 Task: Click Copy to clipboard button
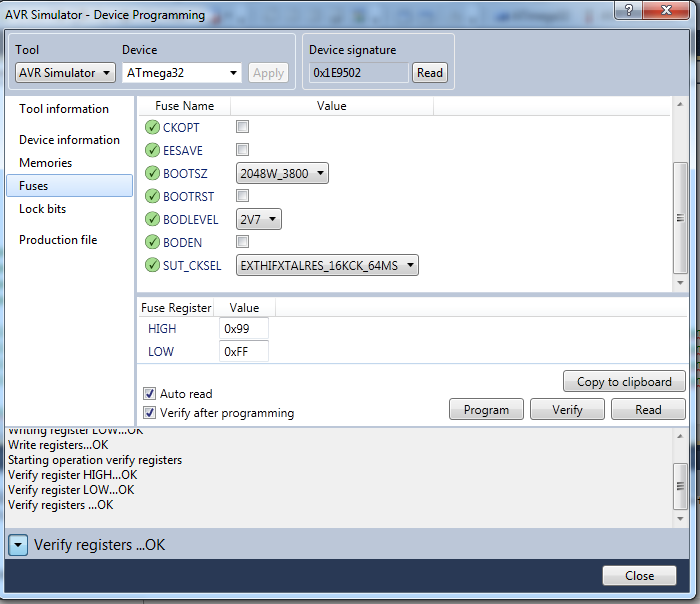click(x=624, y=382)
